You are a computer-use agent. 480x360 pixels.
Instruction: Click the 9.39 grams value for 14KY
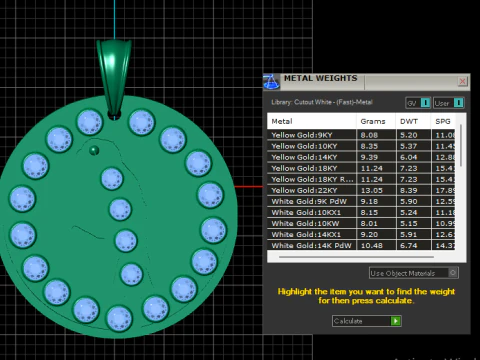coord(369,157)
